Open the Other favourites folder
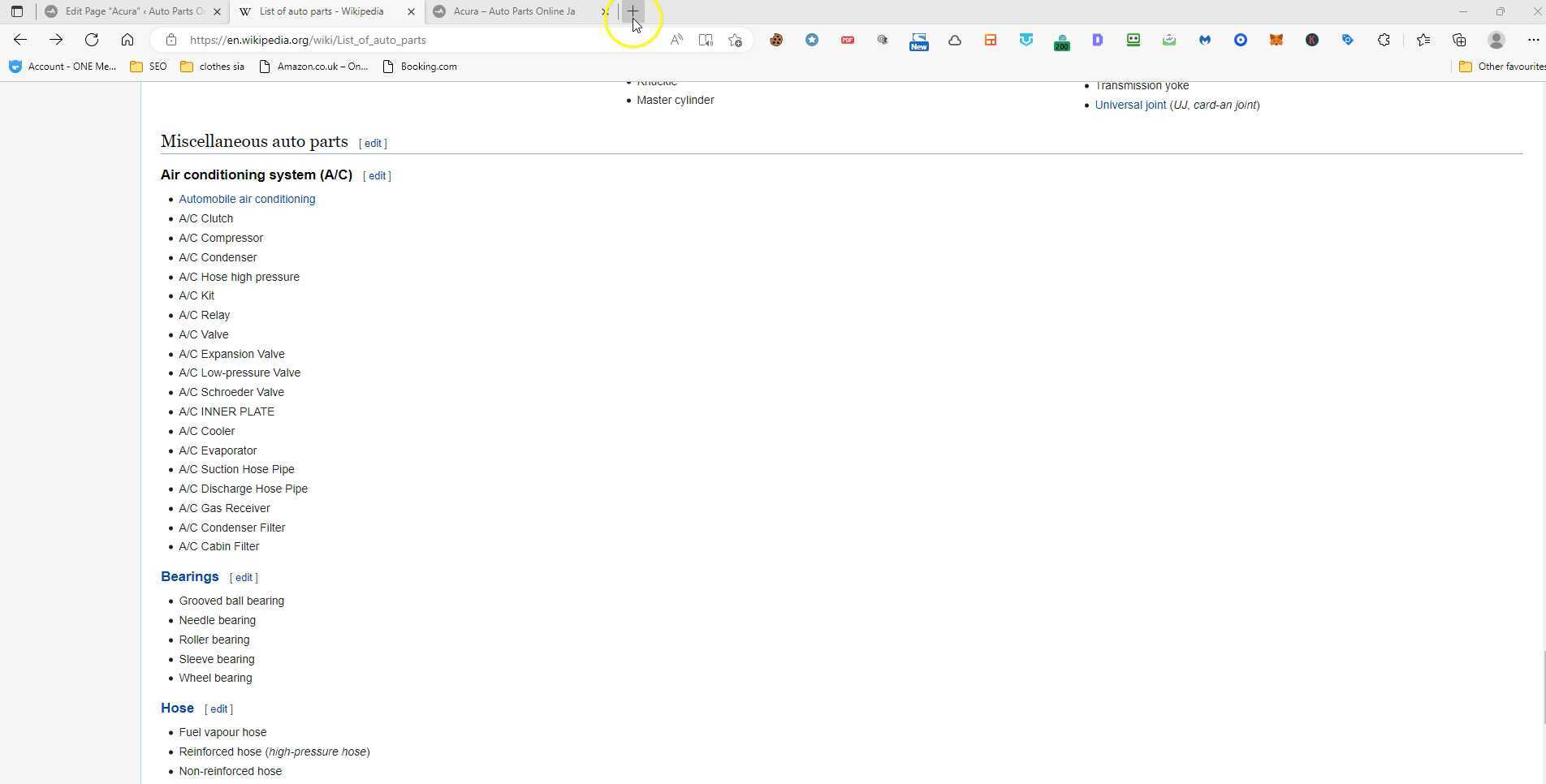Screen dimensions: 1546x784 click(x=1501, y=67)
